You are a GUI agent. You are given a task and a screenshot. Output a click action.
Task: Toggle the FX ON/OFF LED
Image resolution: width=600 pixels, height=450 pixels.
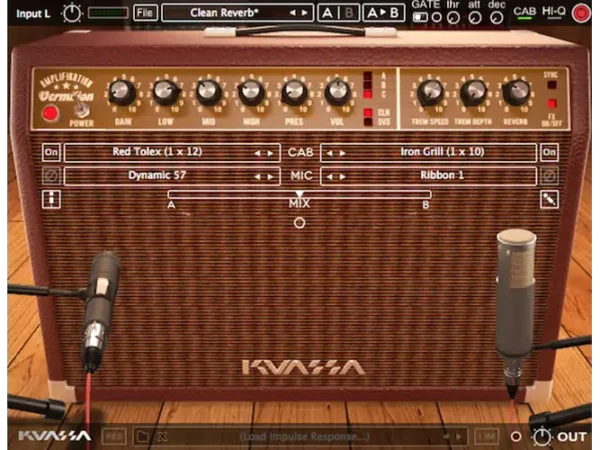point(551,103)
